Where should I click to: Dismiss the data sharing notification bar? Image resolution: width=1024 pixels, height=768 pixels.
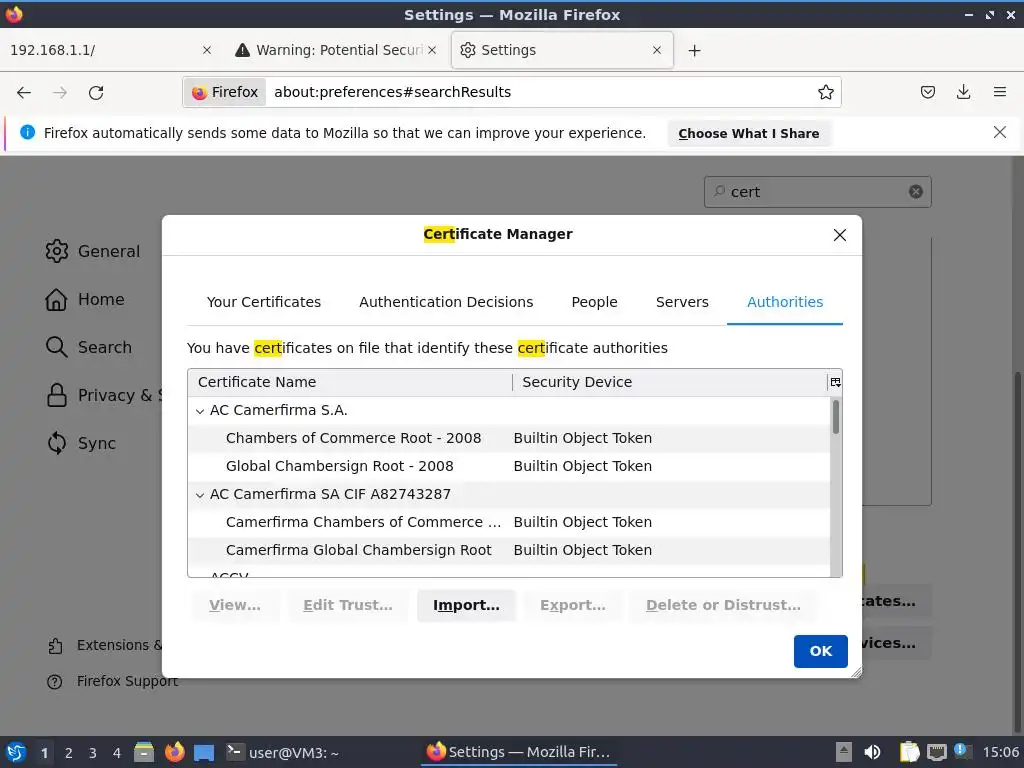pos(999,133)
